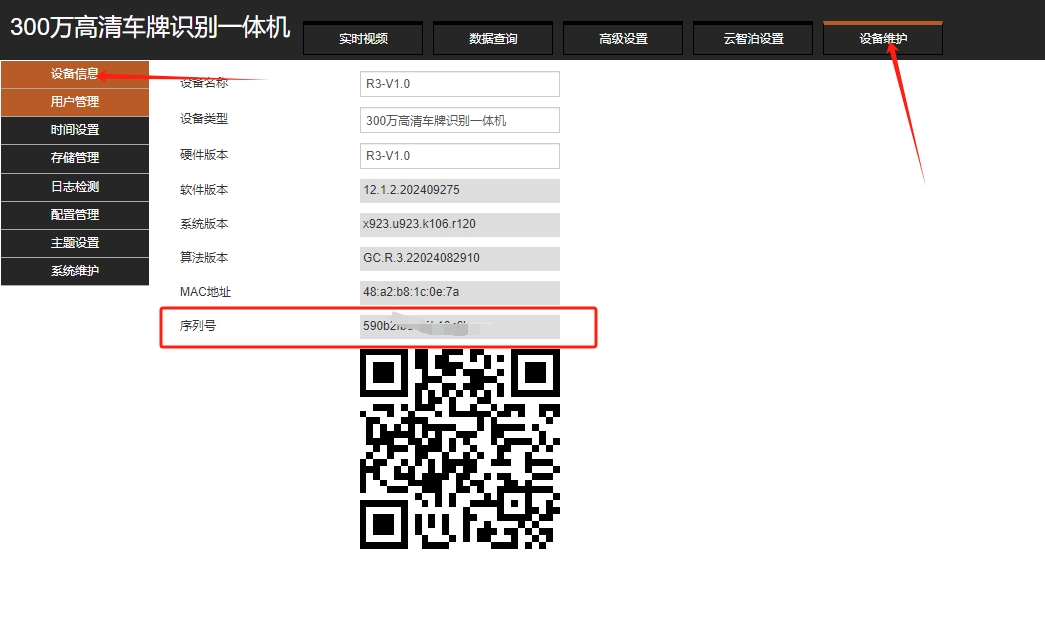This screenshot has width=1045, height=632.
Task: Open the 存储管理 sidebar item
Action: click(75, 158)
